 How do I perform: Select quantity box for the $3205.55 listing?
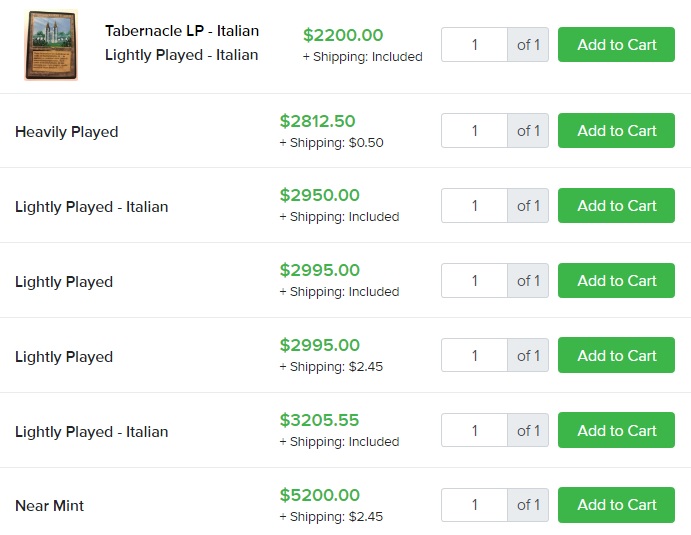click(475, 431)
